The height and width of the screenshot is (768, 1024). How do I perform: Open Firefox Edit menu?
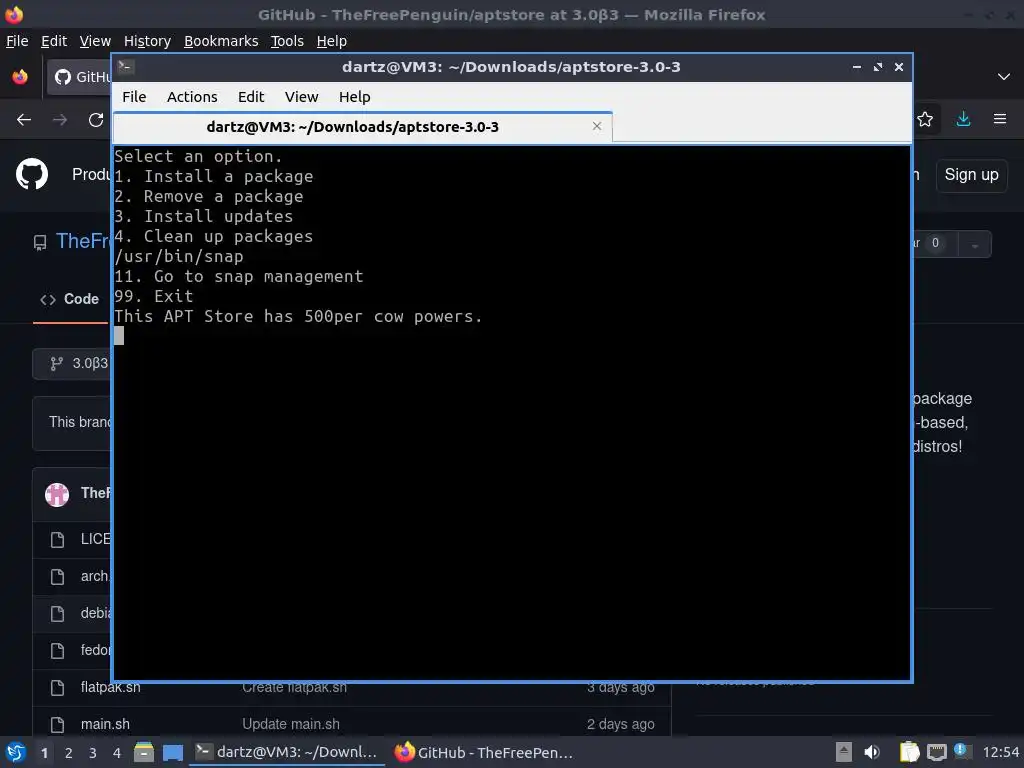(54, 41)
